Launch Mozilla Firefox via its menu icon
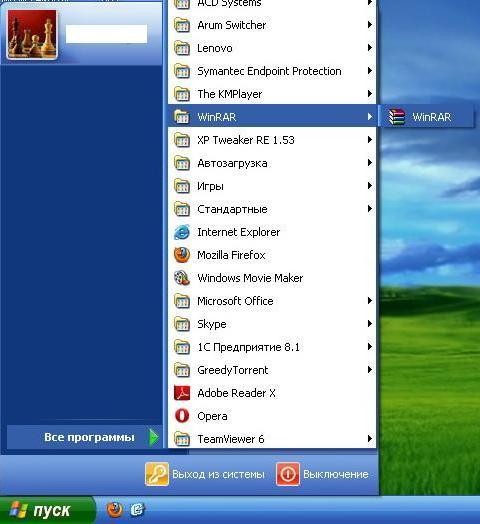 click(182, 255)
